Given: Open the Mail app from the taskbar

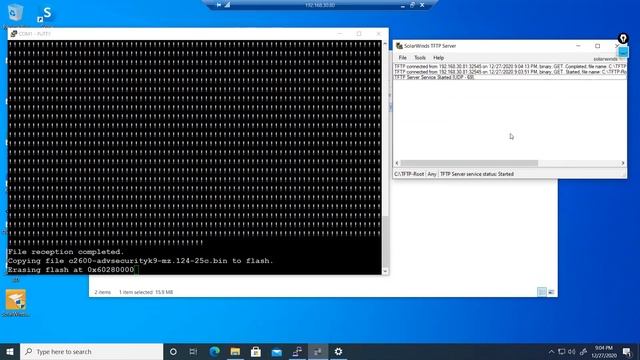Looking at the screenshot, I should (277, 351).
